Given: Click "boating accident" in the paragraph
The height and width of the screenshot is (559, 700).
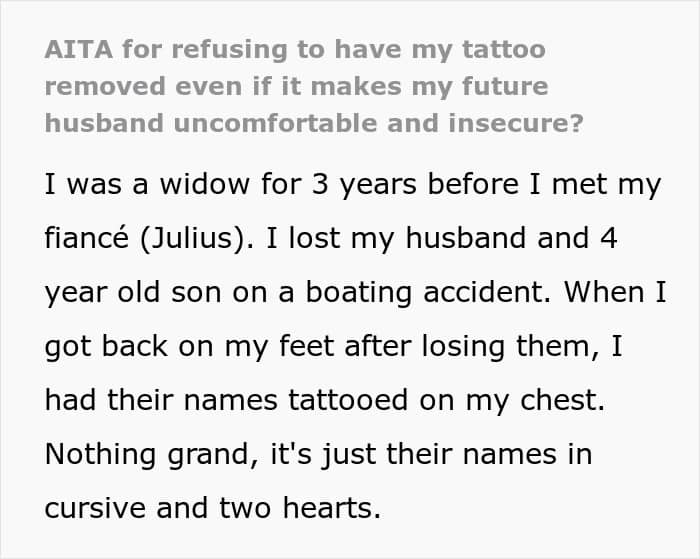Looking at the screenshot, I should [428, 292].
